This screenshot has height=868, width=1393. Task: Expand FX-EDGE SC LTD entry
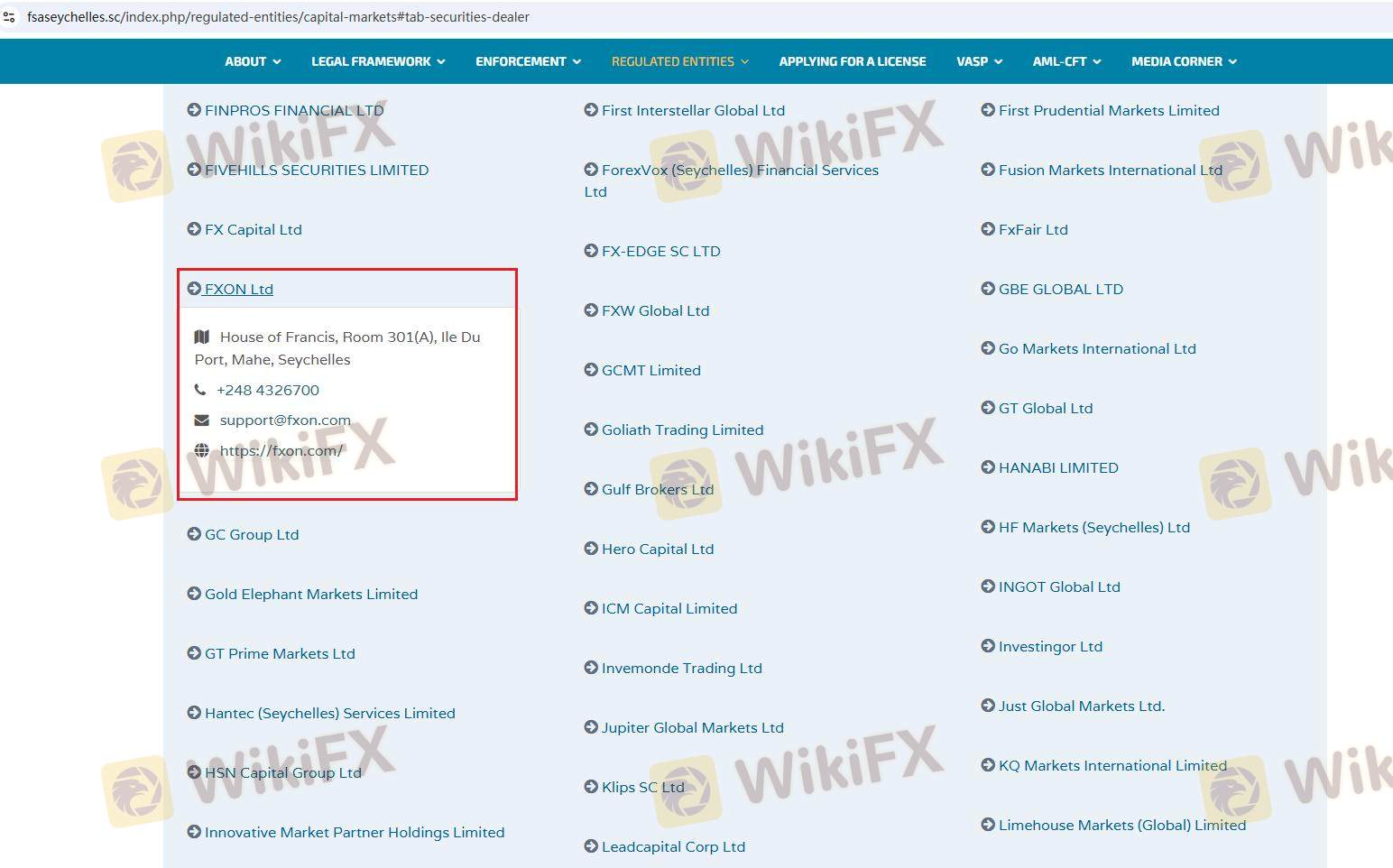pos(652,251)
